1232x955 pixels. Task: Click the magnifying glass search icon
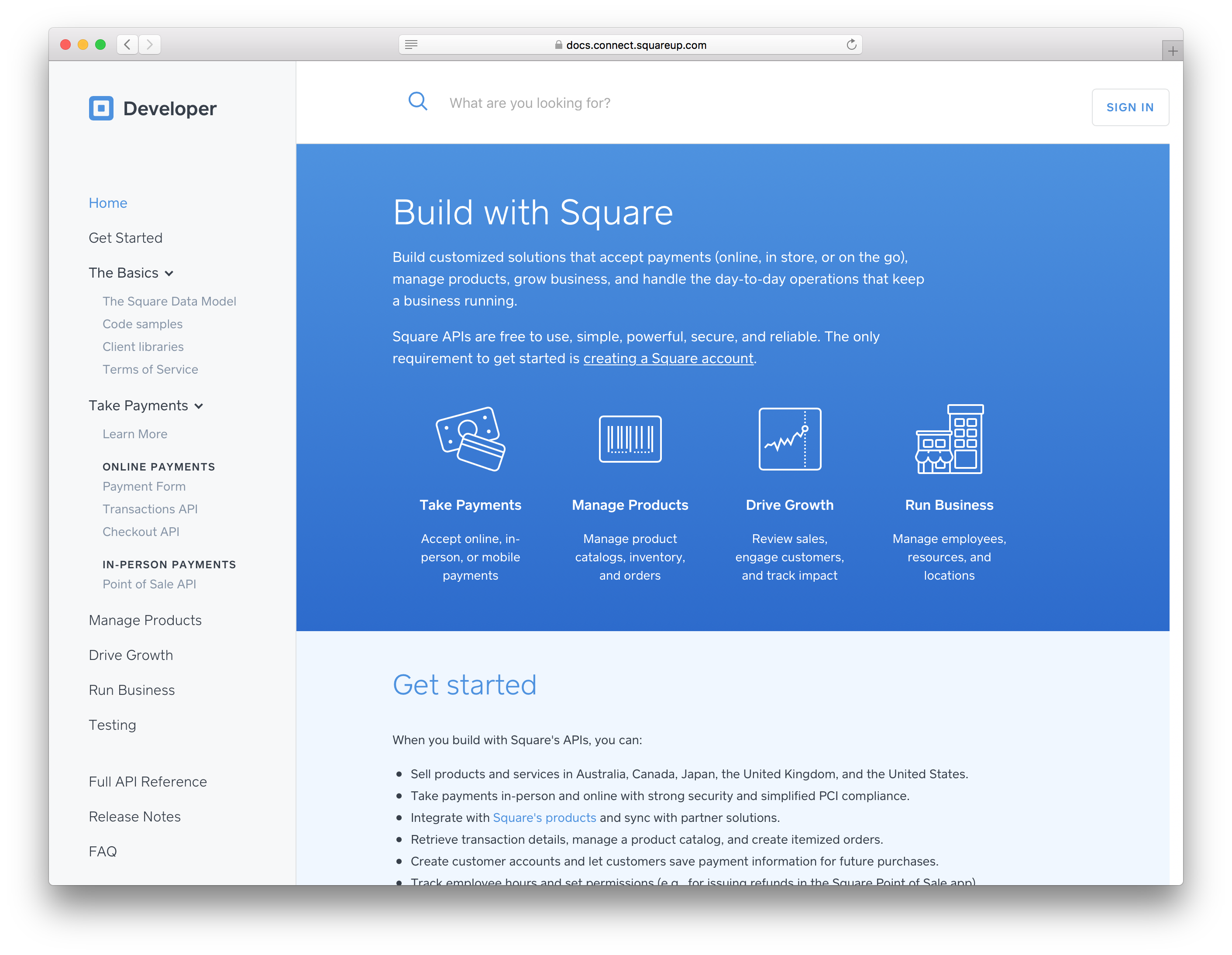[x=417, y=102]
